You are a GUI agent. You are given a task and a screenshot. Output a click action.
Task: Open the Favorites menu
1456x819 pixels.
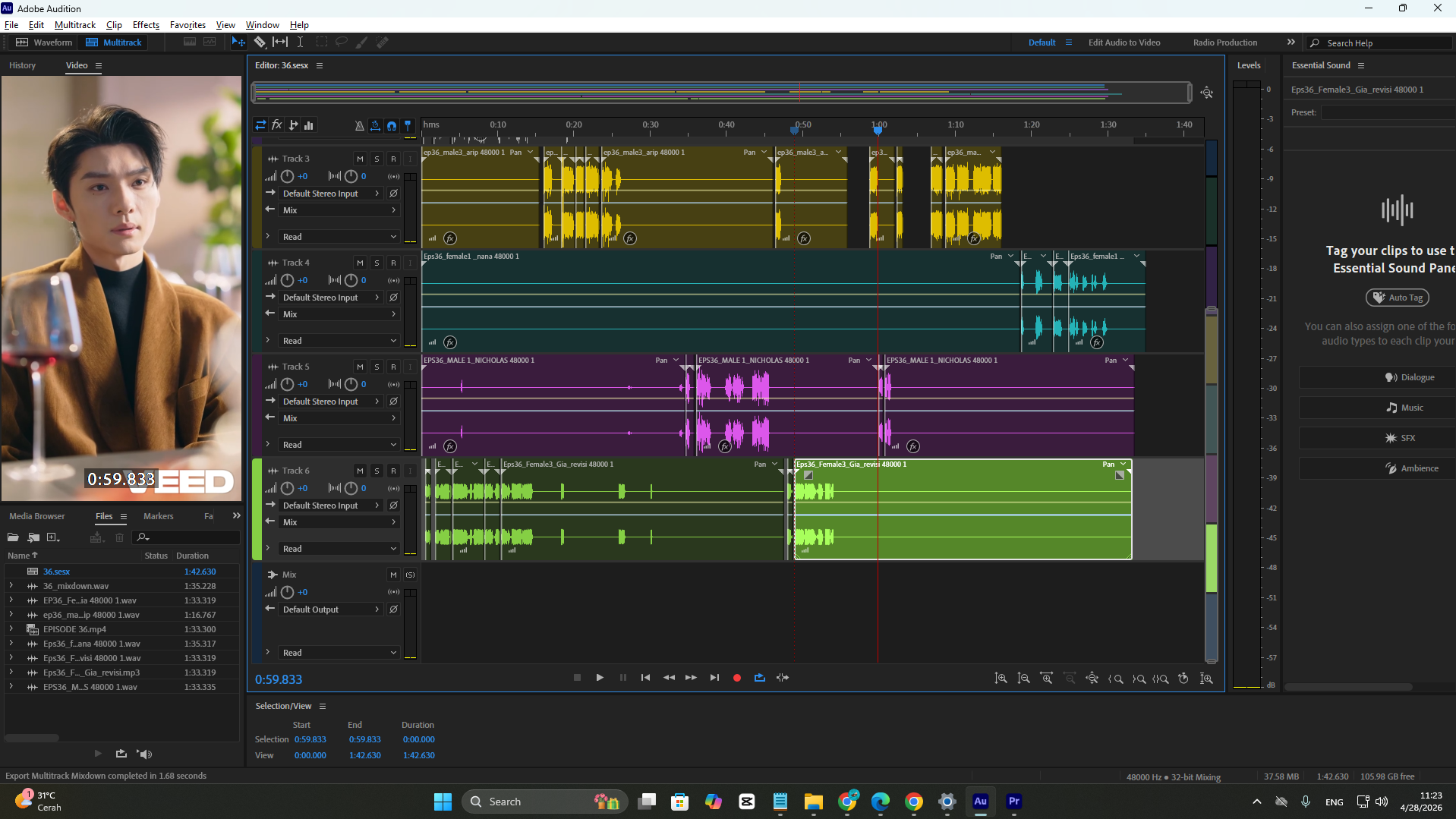(188, 25)
